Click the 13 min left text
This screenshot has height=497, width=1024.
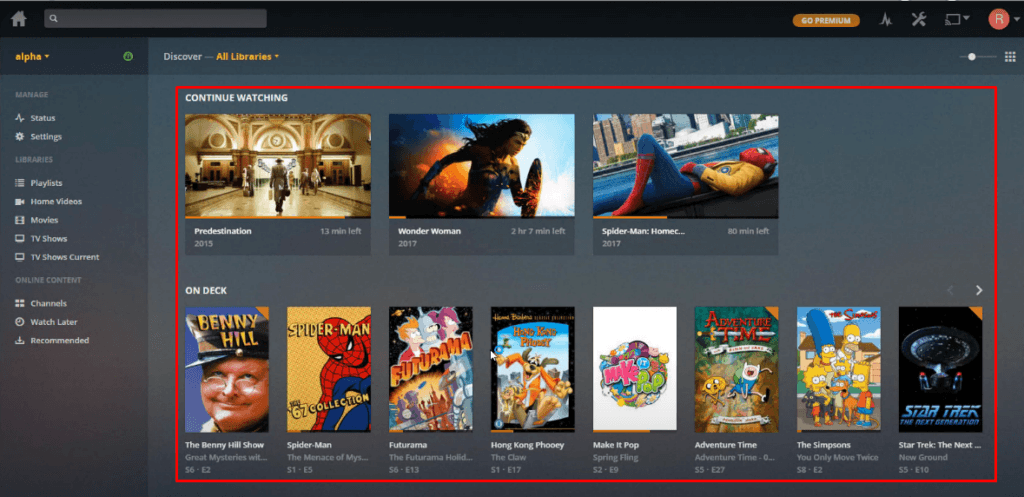tap(340, 231)
